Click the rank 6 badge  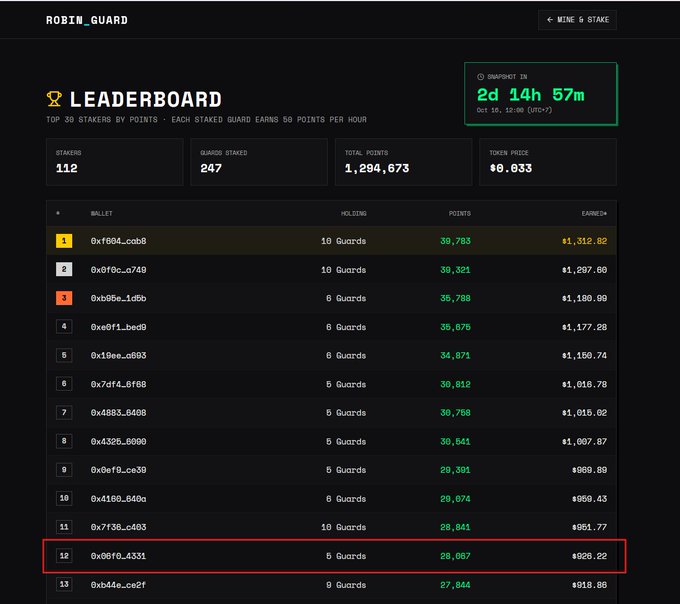[64, 384]
